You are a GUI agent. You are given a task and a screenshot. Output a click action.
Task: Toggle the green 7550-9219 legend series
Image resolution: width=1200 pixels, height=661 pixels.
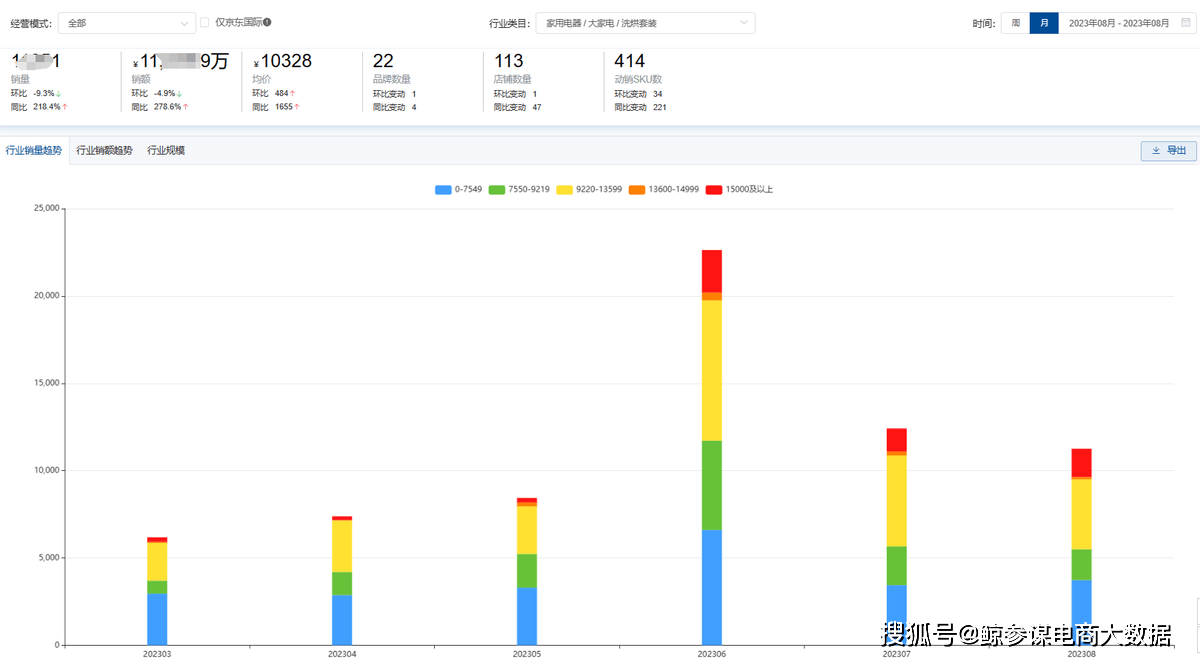coord(497,189)
